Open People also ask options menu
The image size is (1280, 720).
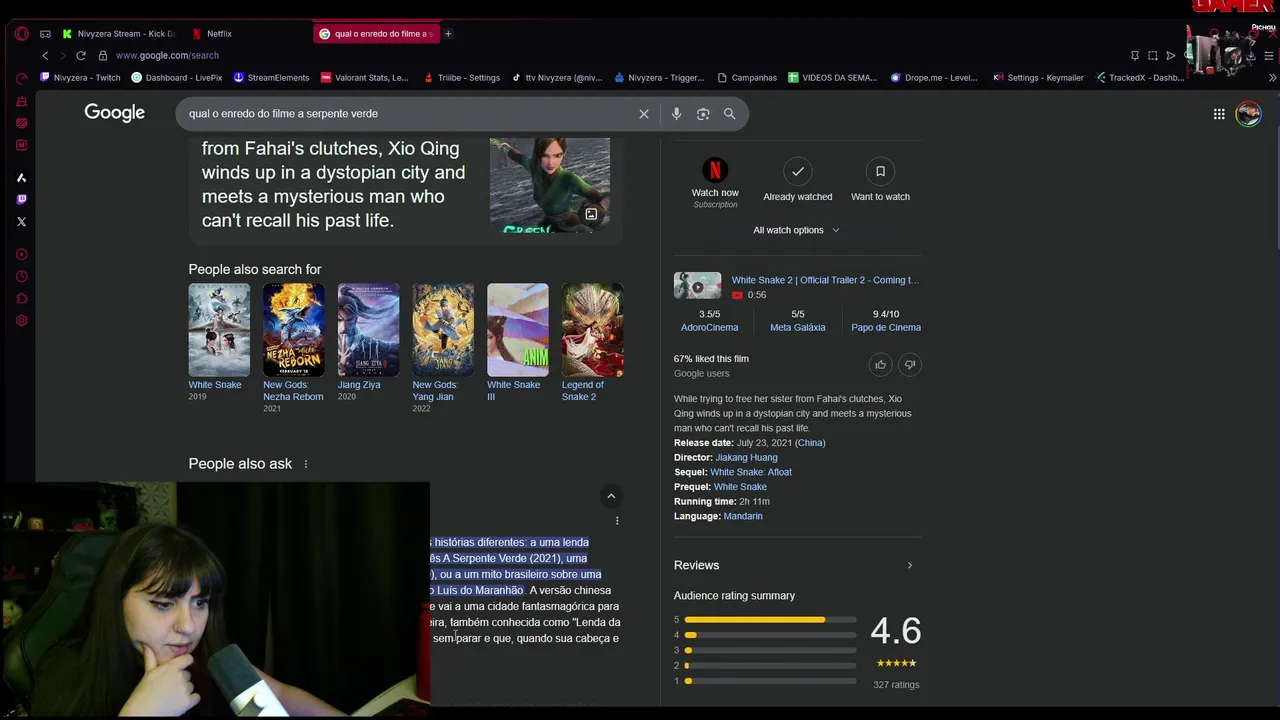[306, 464]
